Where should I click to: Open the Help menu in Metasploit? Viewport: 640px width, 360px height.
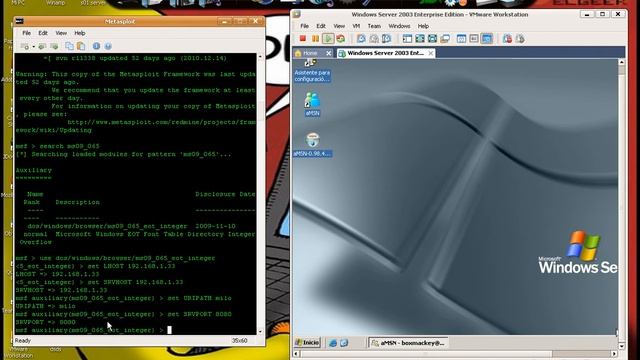(80, 33)
